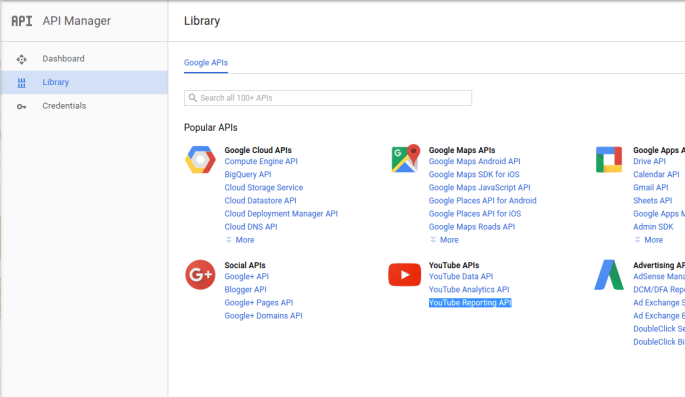Switch to the Google APIs tab

pos(206,62)
